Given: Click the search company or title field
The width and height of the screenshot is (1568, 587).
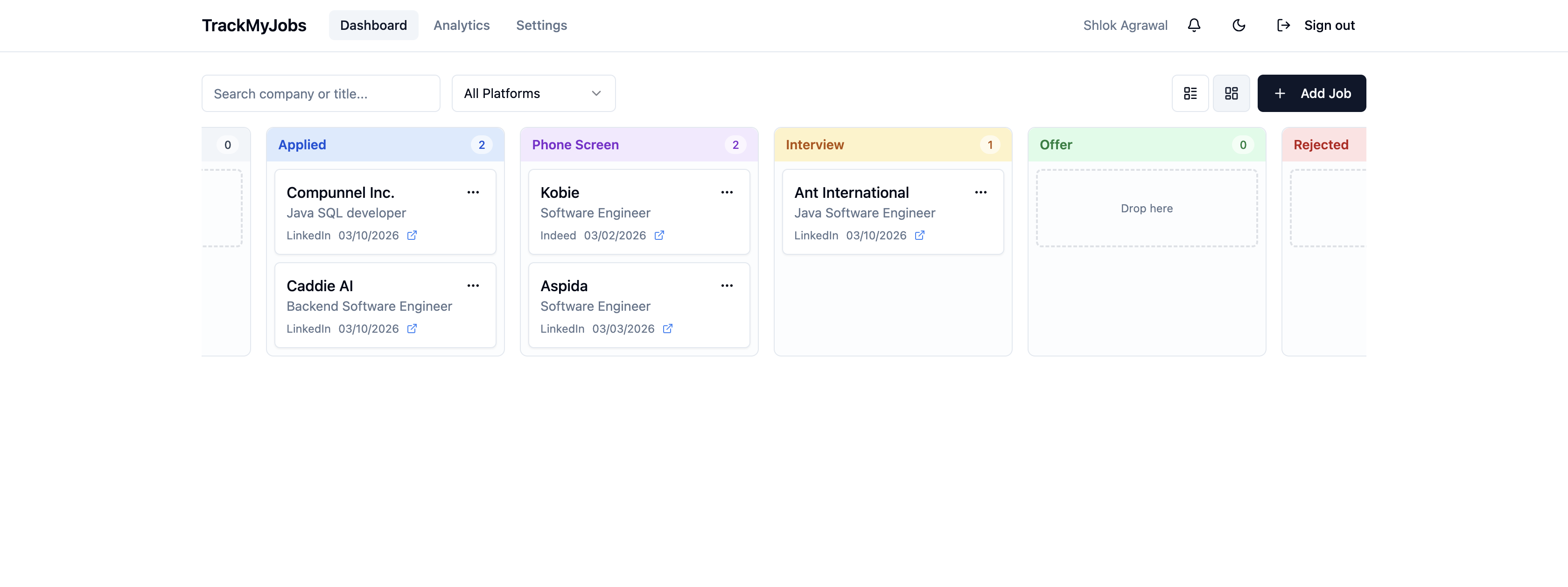Looking at the screenshot, I should (x=321, y=93).
